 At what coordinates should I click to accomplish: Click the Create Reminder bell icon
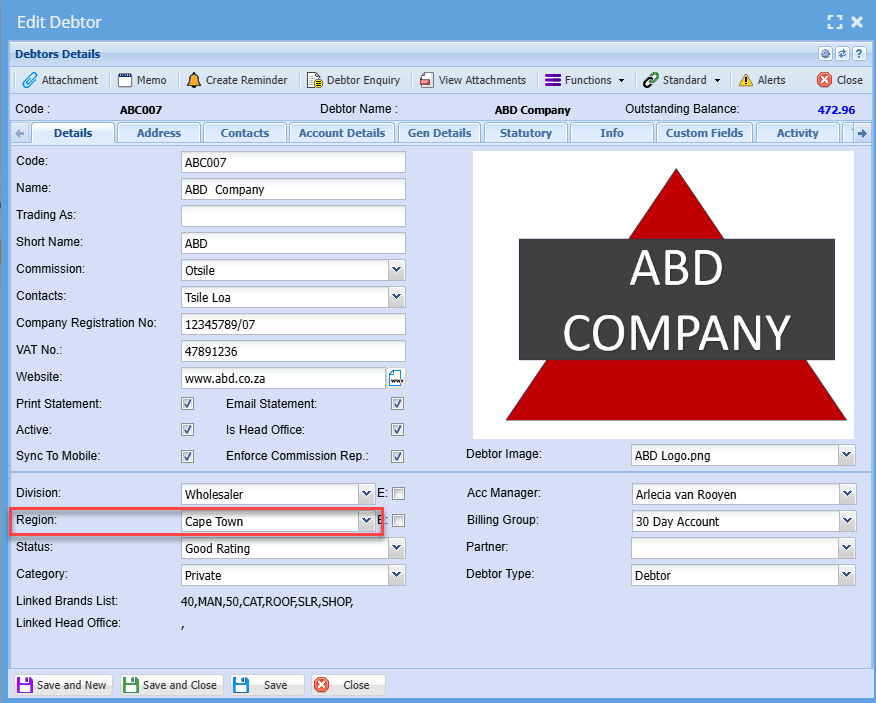click(194, 80)
